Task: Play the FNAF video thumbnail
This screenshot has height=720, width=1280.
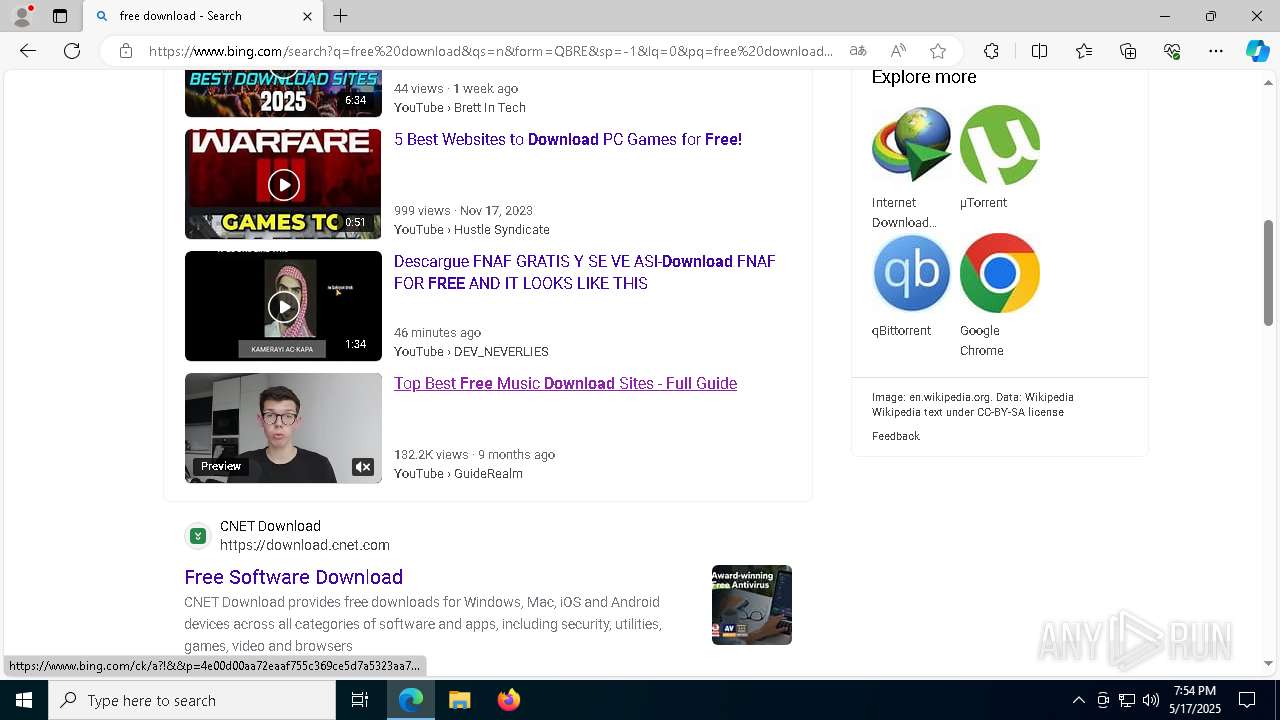Action: pos(283,306)
